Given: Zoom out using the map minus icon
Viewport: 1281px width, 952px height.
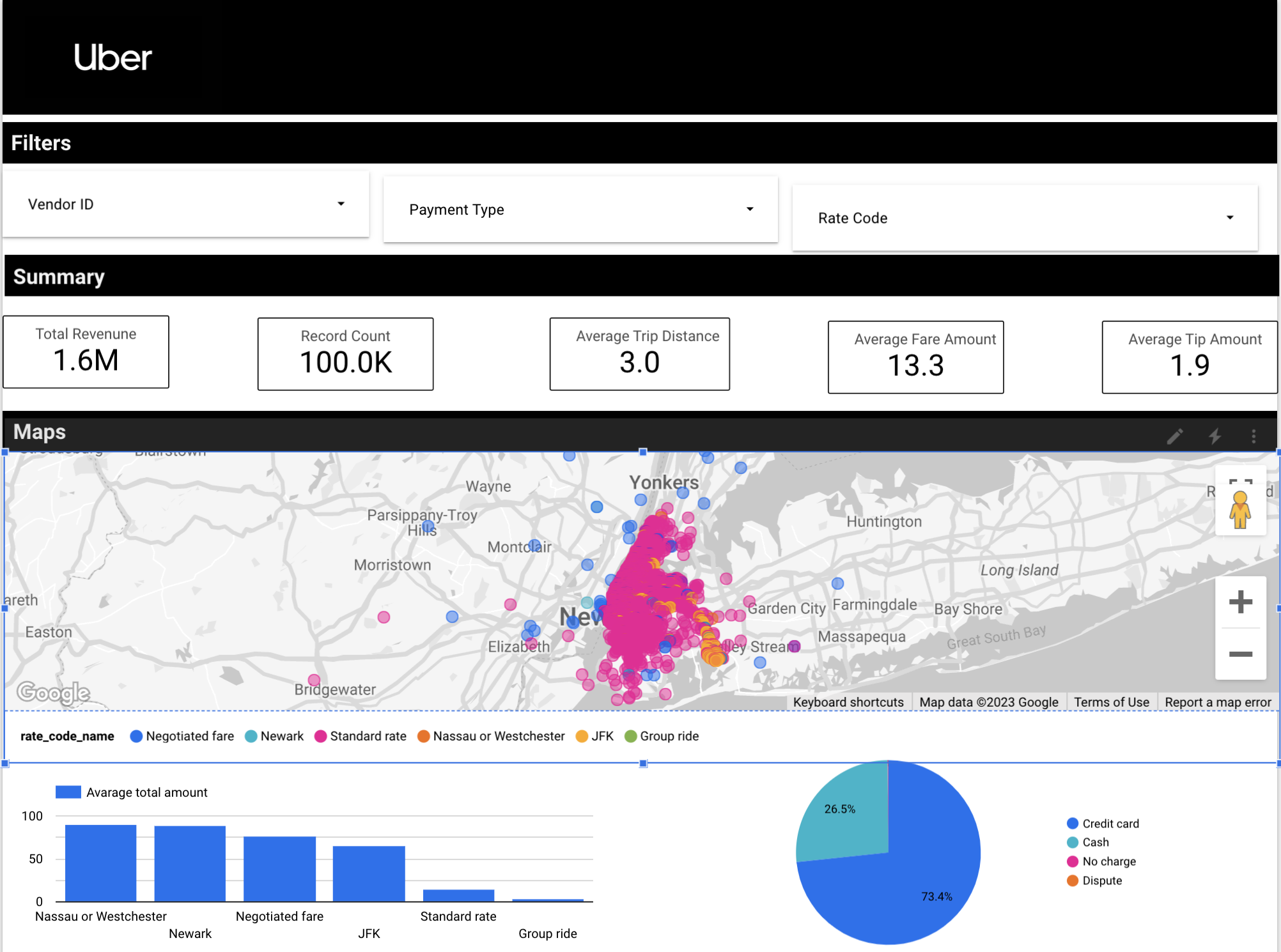Looking at the screenshot, I should coord(1240,654).
